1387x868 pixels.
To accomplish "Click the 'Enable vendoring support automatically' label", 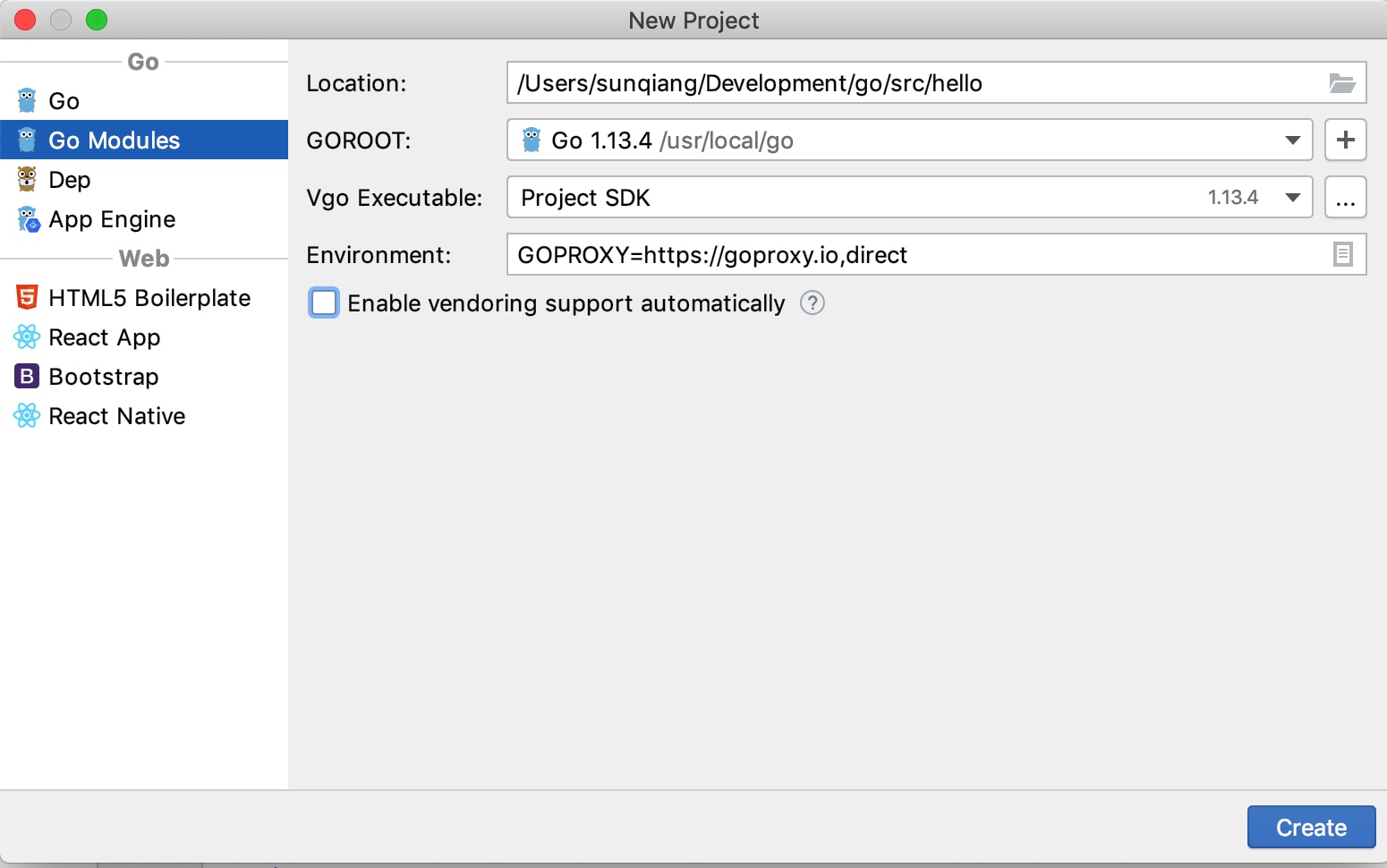I will 566,303.
